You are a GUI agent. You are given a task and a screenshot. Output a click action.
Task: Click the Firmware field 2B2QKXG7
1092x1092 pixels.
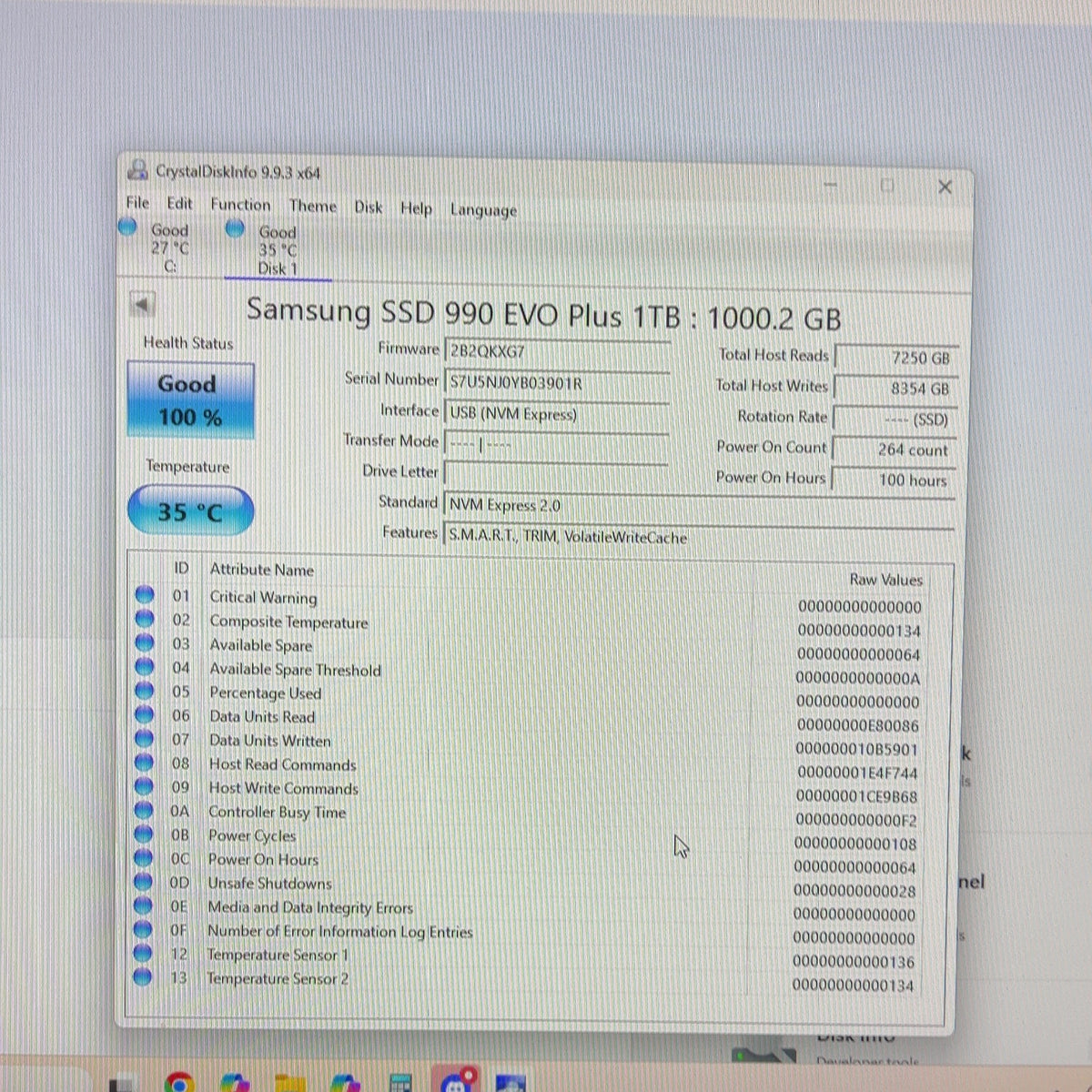(x=557, y=352)
